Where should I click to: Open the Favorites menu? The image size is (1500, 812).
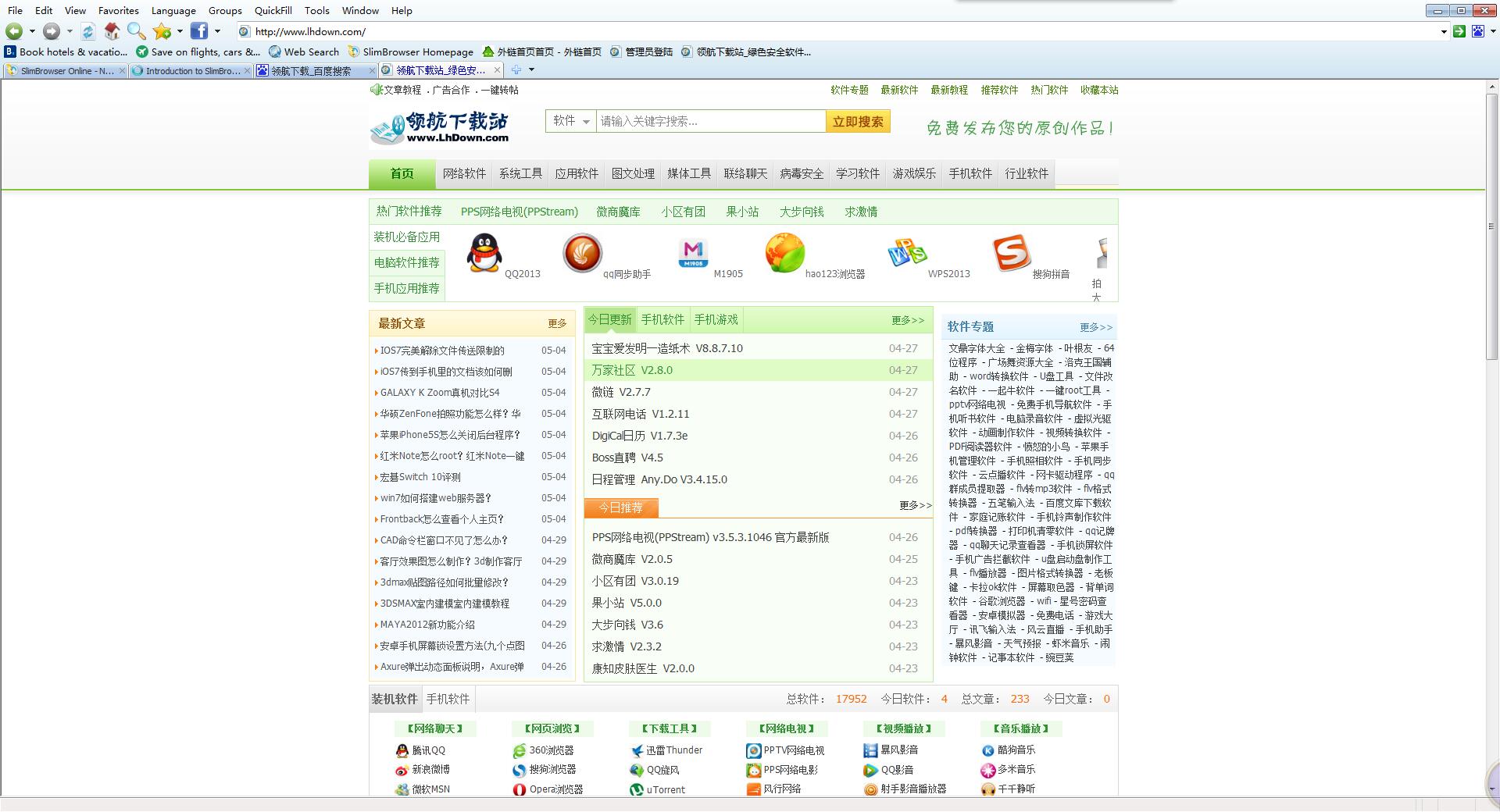pyautogui.click(x=119, y=10)
